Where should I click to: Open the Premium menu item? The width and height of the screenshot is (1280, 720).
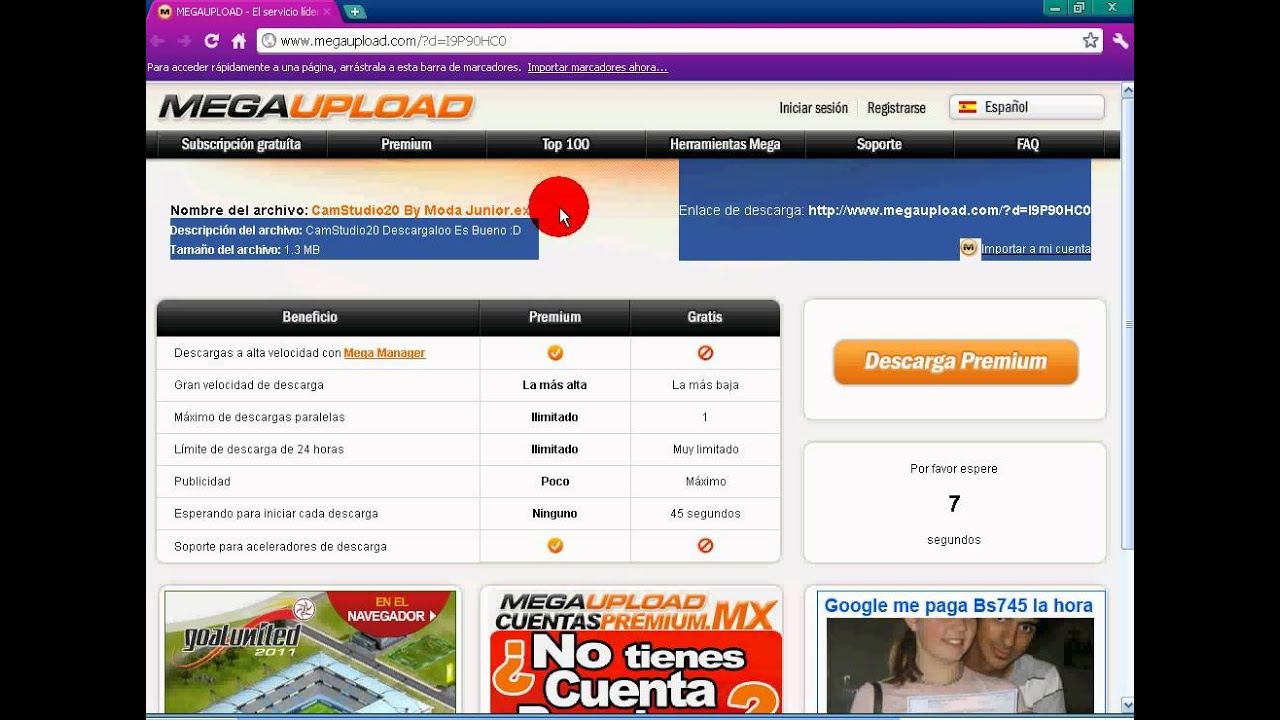pyautogui.click(x=406, y=144)
